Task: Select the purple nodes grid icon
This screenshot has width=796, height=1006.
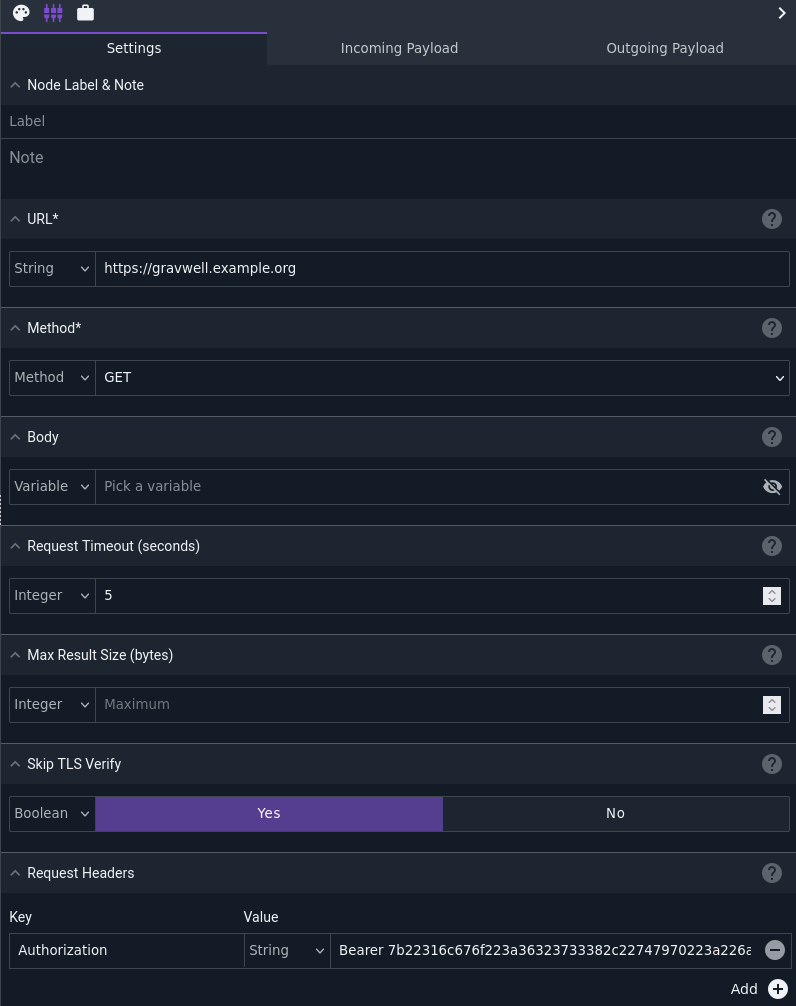Action: pyautogui.click(x=53, y=13)
